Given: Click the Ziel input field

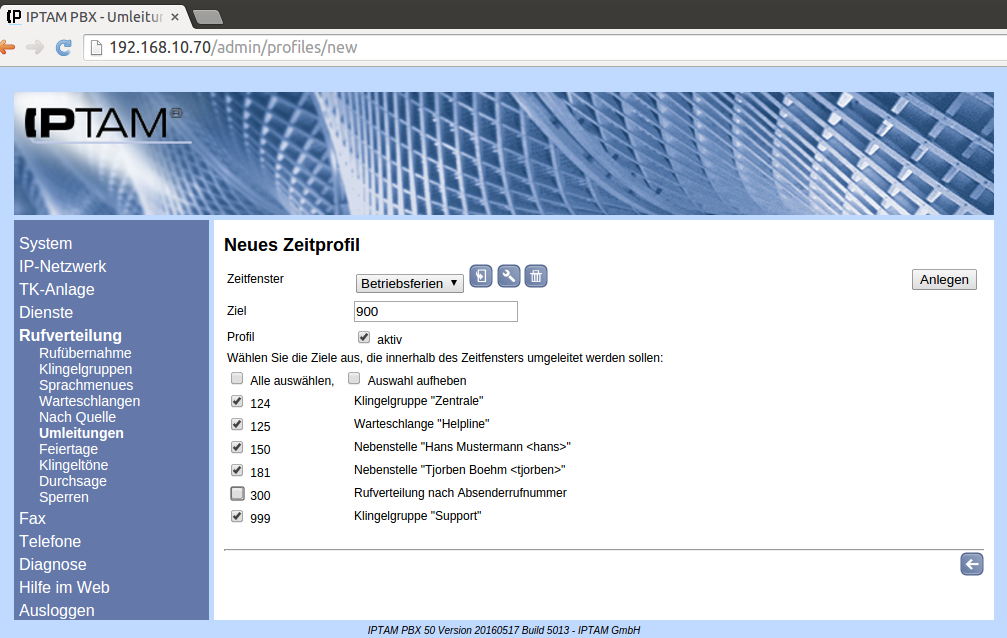Looking at the screenshot, I should [435, 312].
